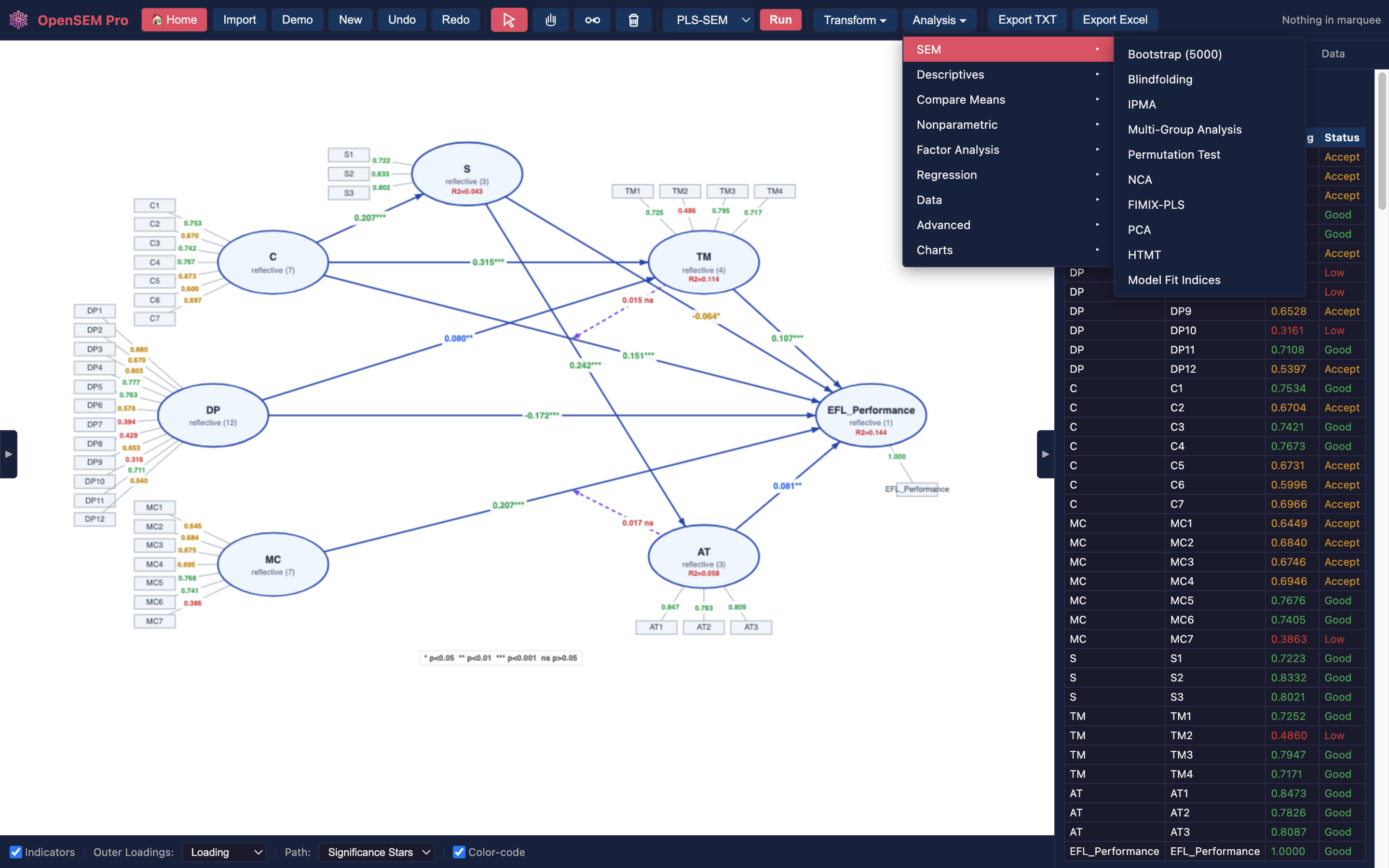The height and width of the screenshot is (868, 1389).
Task: Select the link connector tool
Action: 592,20
